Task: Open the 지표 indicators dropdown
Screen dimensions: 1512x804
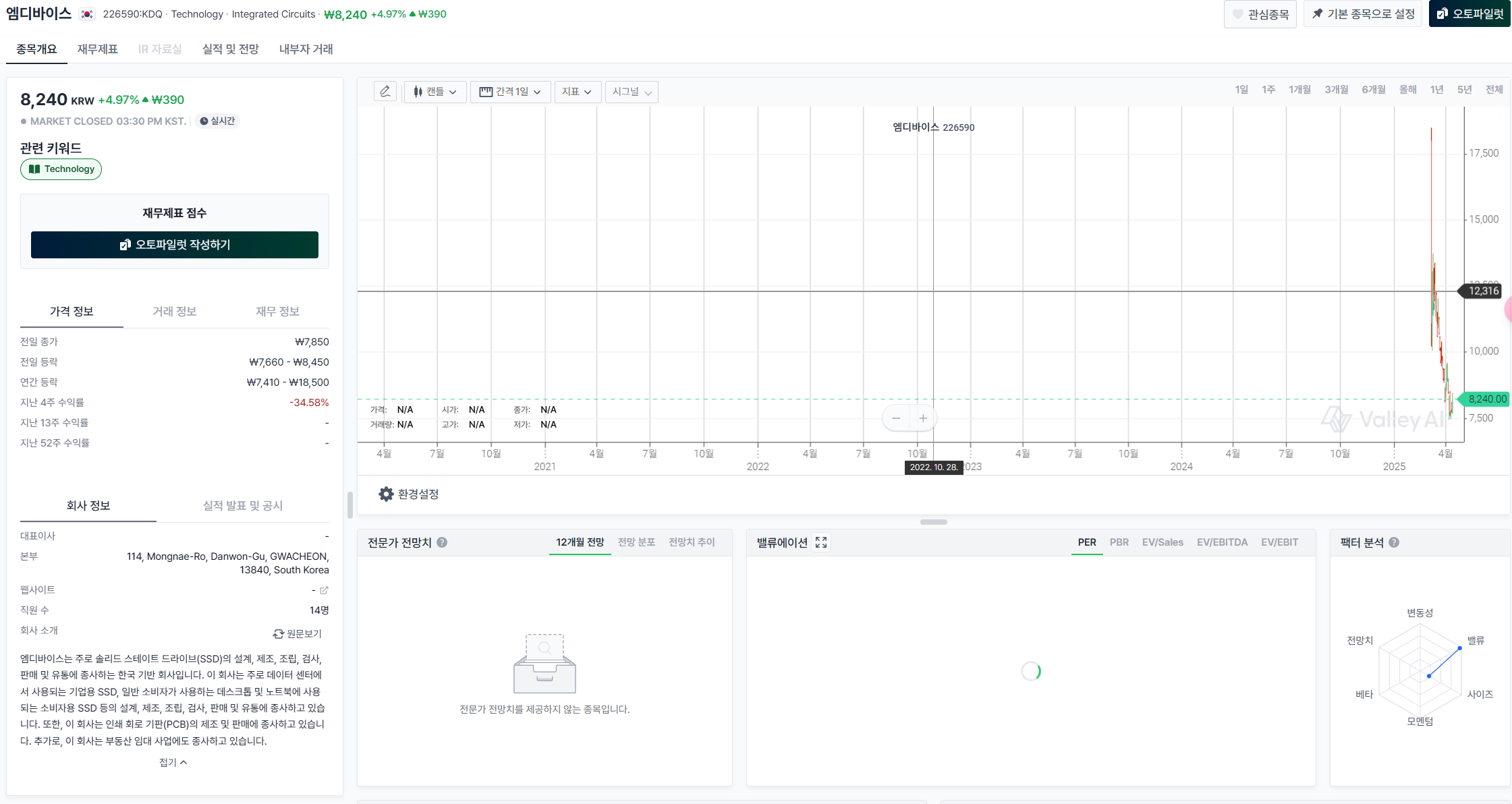Action: [x=576, y=92]
